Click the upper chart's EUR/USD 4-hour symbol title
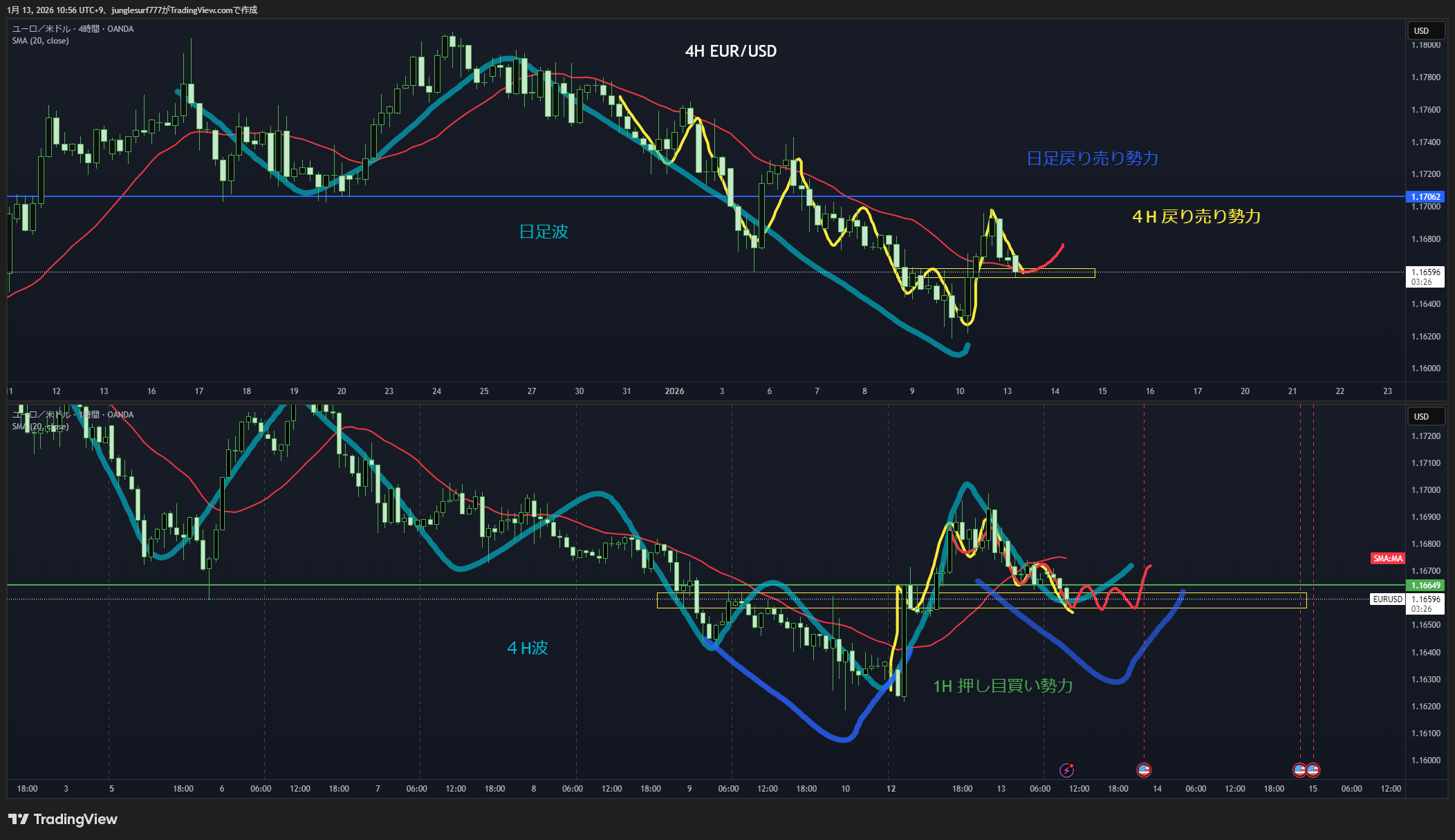 [x=73, y=29]
